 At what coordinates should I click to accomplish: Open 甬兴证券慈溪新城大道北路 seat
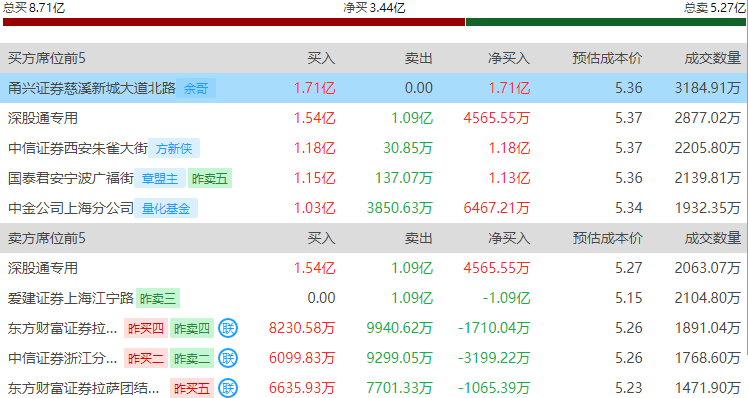click(92, 88)
